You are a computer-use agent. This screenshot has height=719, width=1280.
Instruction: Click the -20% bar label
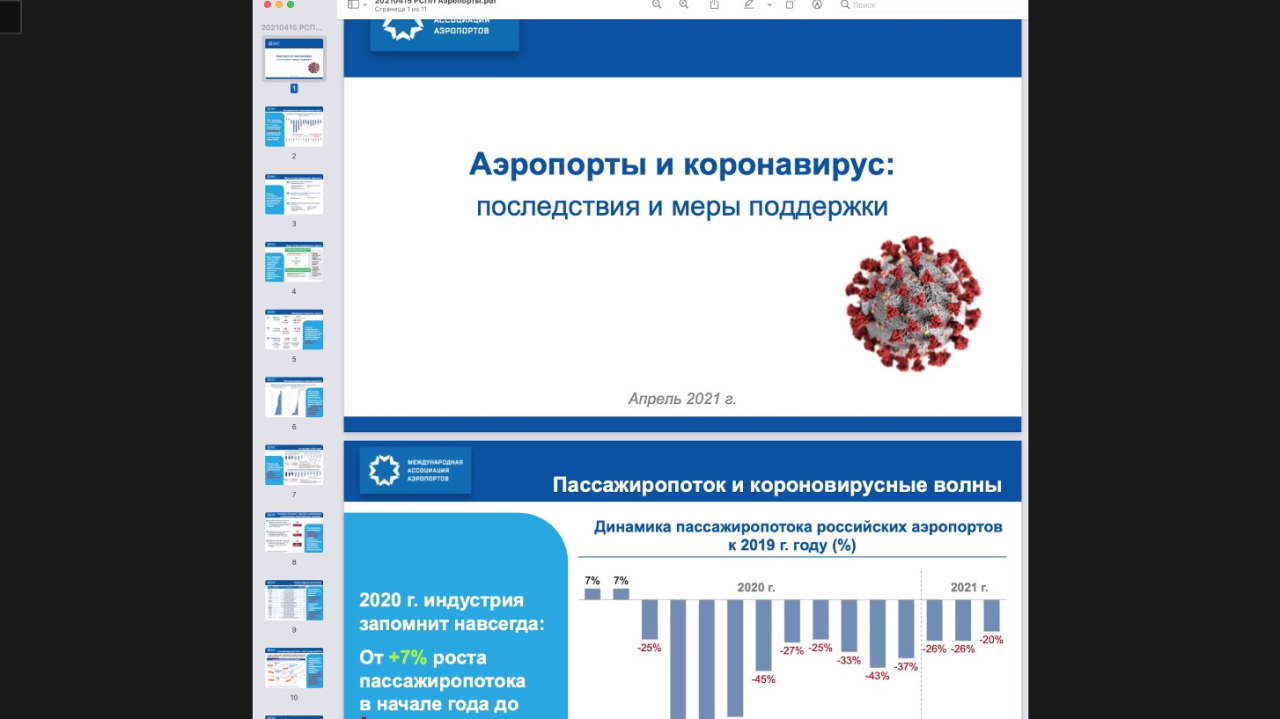click(x=992, y=640)
